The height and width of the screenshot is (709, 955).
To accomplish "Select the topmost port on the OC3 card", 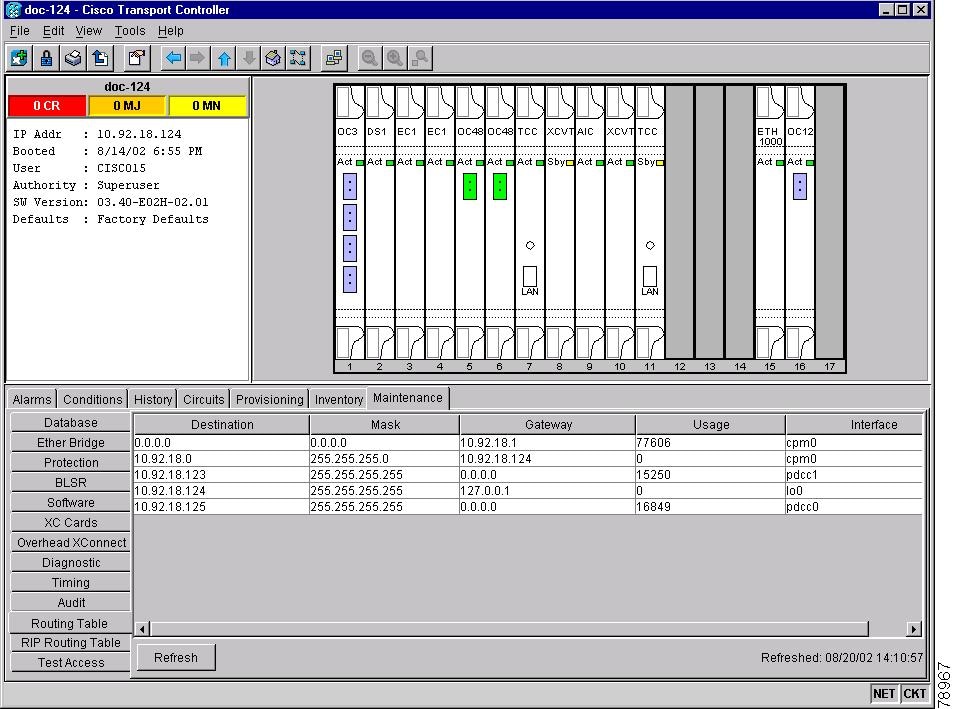I will click(x=350, y=186).
